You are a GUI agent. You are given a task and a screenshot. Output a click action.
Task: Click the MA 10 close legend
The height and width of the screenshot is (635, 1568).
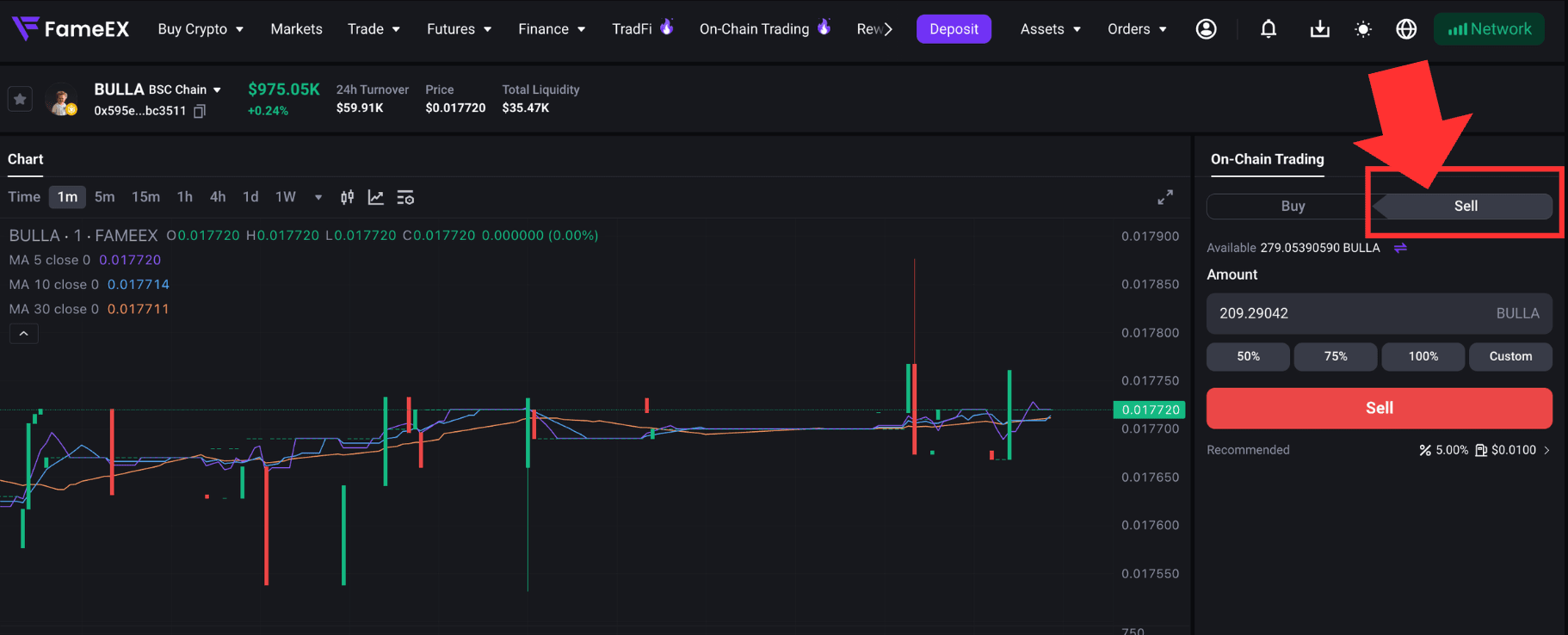pos(89,284)
